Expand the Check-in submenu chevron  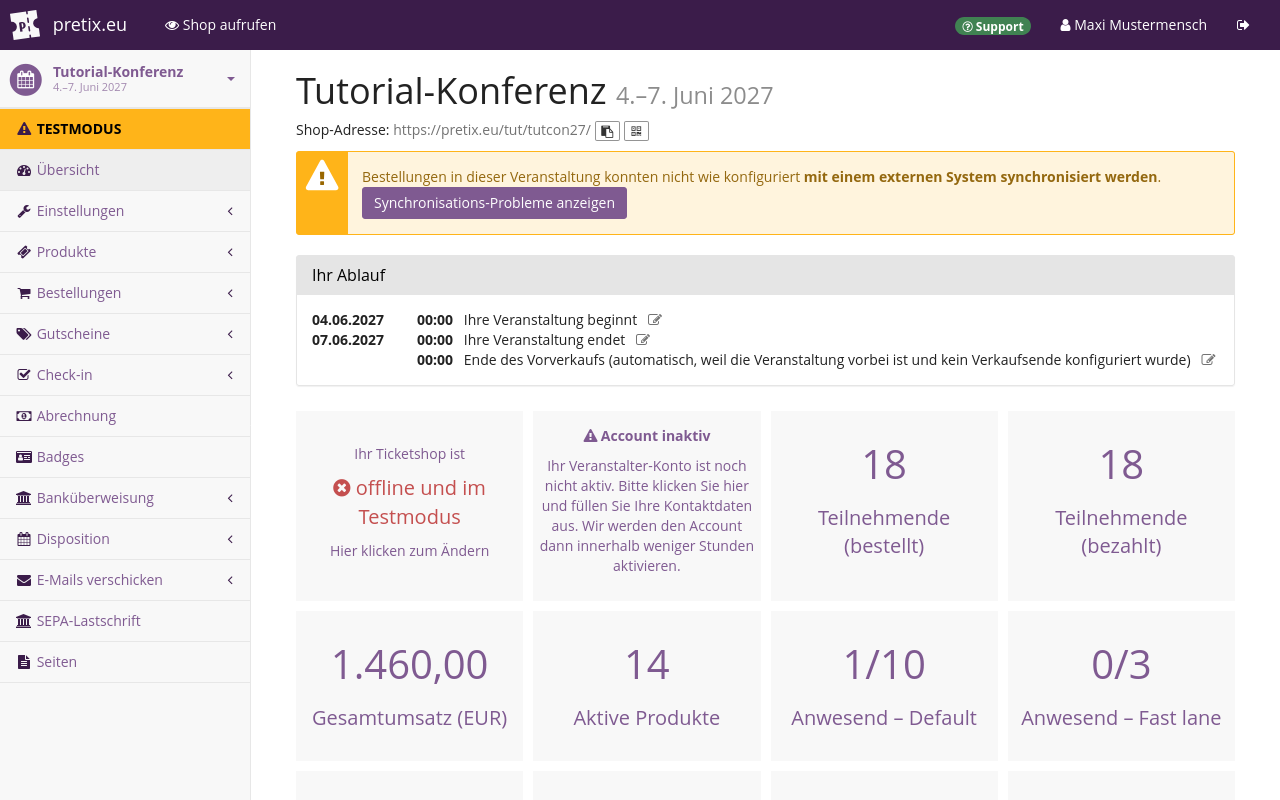pos(230,375)
